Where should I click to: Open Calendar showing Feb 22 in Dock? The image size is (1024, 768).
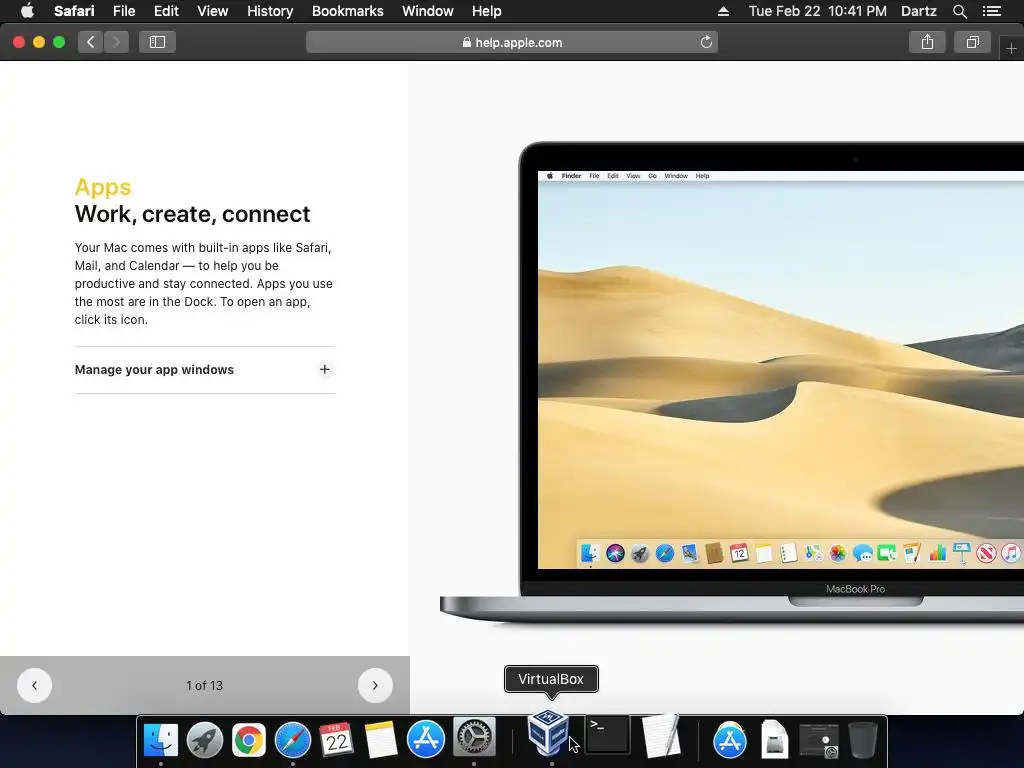(x=336, y=740)
